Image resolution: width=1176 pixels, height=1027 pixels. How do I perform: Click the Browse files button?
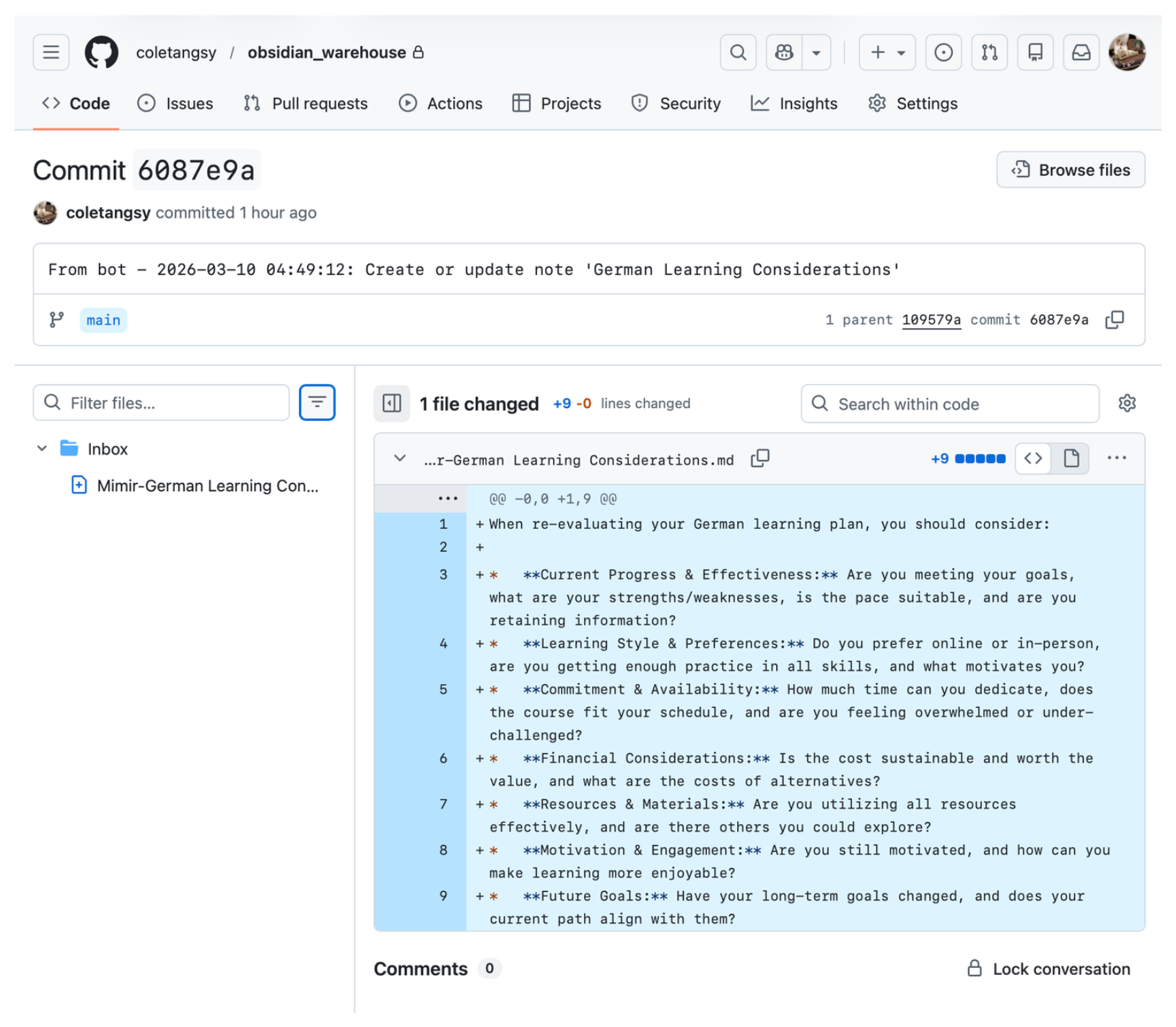[x=1071, y=170]
